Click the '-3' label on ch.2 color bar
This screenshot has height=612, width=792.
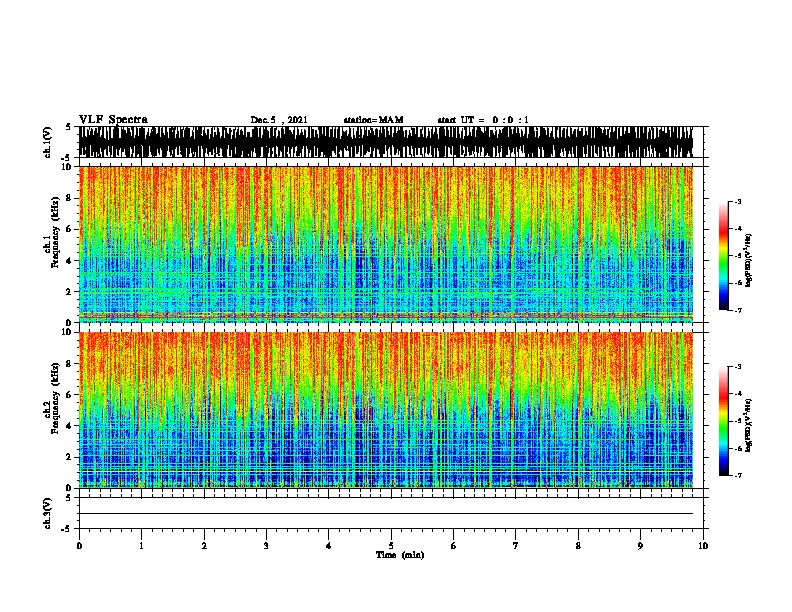coord(738,367)
